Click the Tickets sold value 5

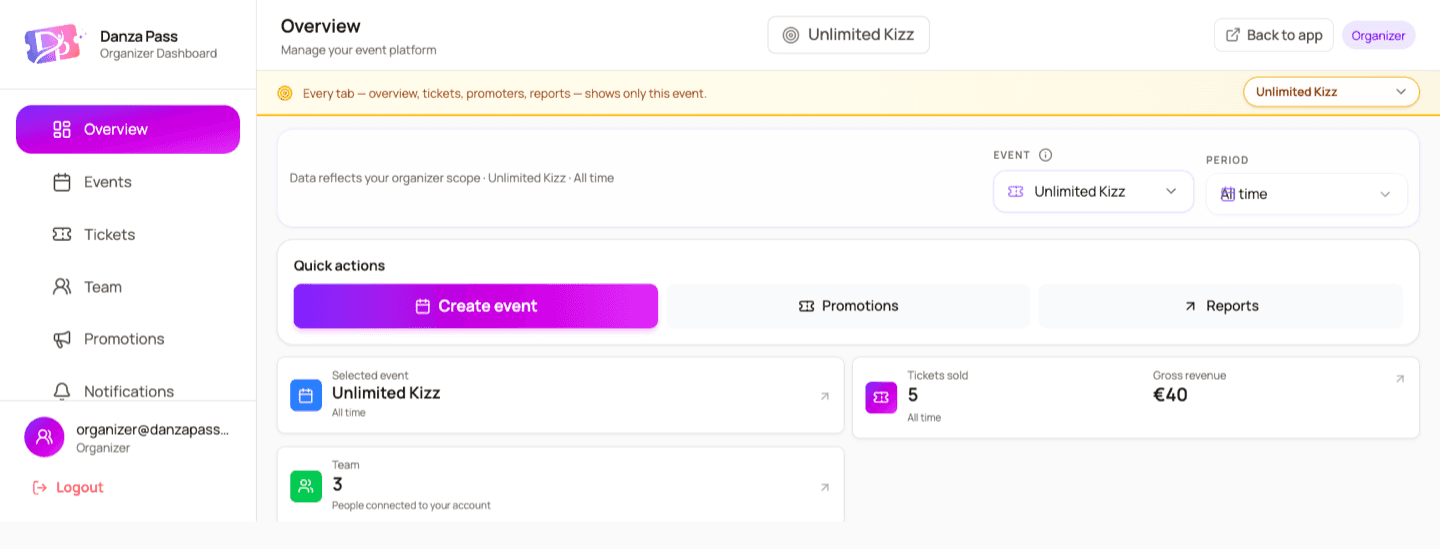point(913,395)
